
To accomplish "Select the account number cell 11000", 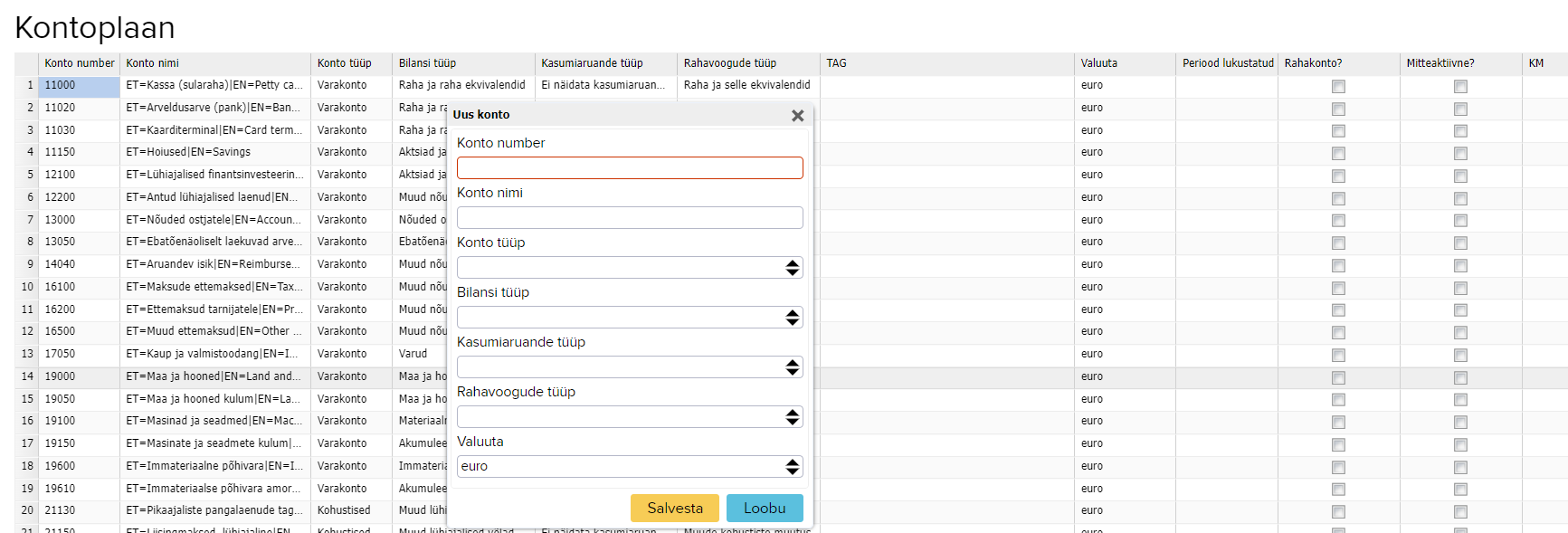I will (80, 86).
